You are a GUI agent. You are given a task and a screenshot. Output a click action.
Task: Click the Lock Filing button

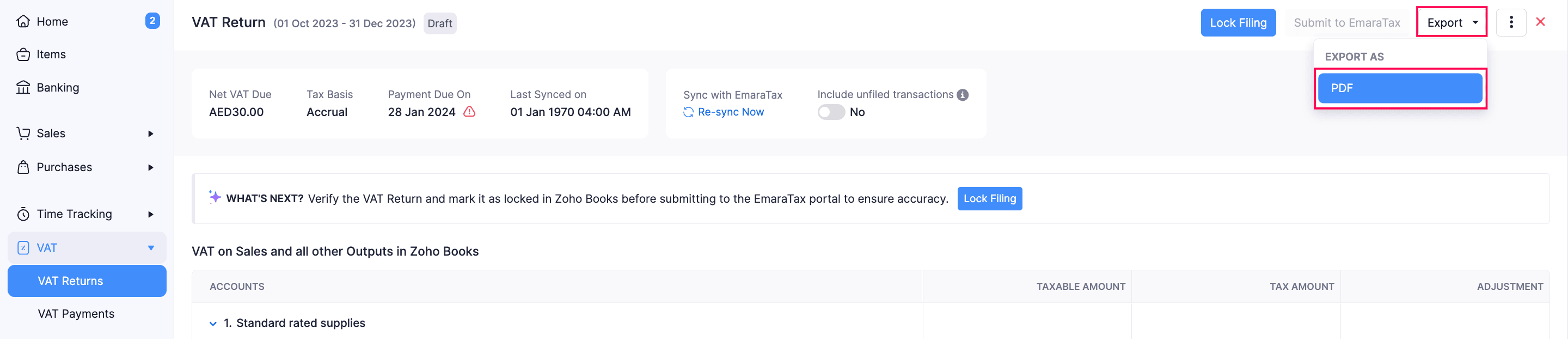click(1238, 22)
